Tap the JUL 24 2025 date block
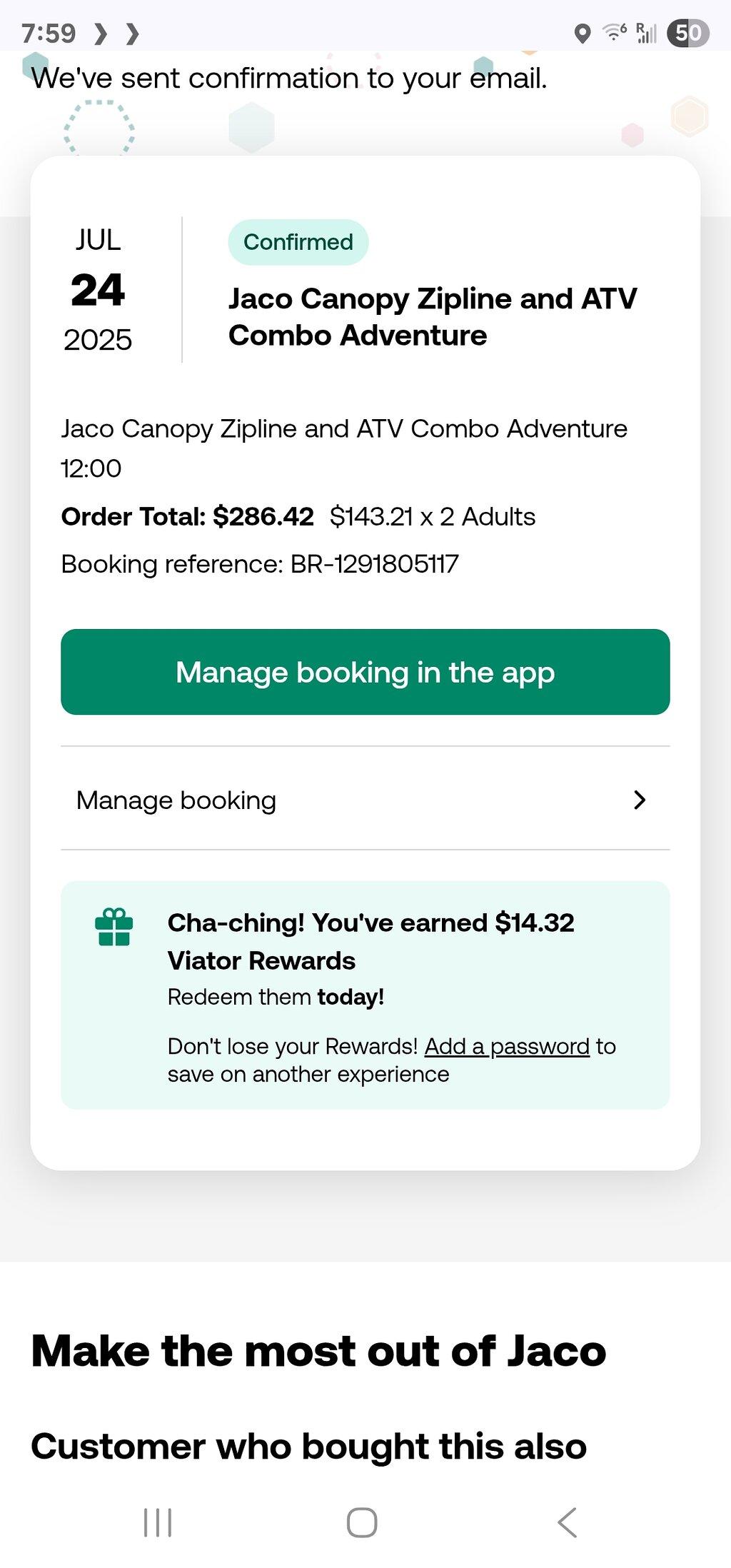Image resolution: width=731 pixels, height=1568 pixels. coord(98,290)
